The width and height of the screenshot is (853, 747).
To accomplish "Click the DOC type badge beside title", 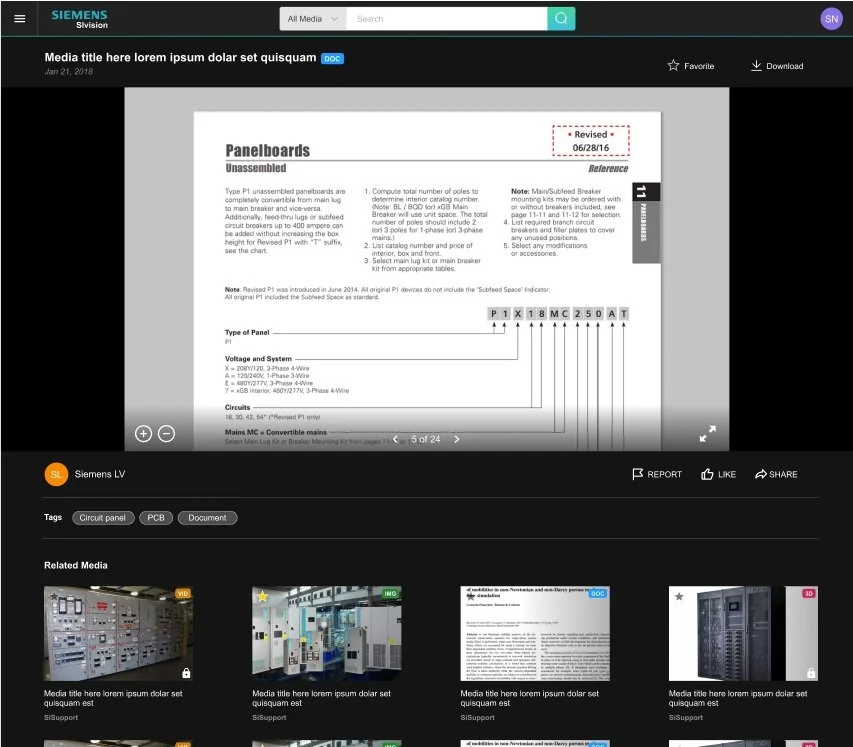I will pos(332,59).
